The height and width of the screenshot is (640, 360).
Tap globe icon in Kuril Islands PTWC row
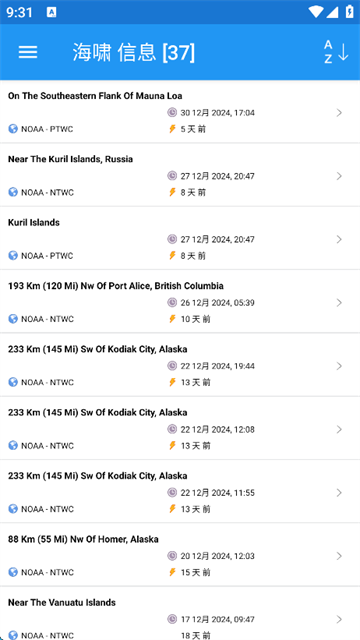click(13, 256)
